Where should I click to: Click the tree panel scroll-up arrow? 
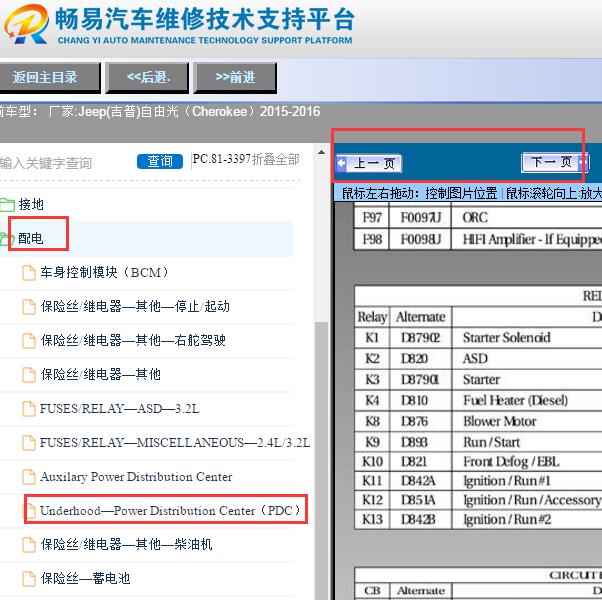pos(321,153)
